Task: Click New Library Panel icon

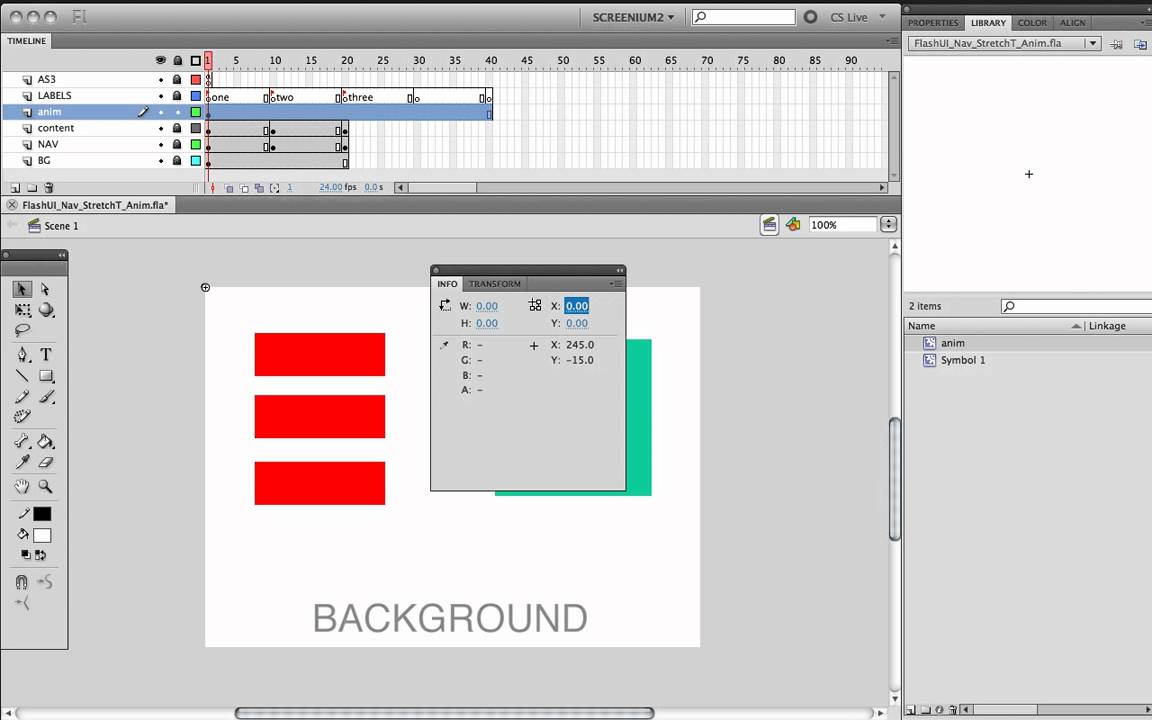Action: coord(1140,44)
